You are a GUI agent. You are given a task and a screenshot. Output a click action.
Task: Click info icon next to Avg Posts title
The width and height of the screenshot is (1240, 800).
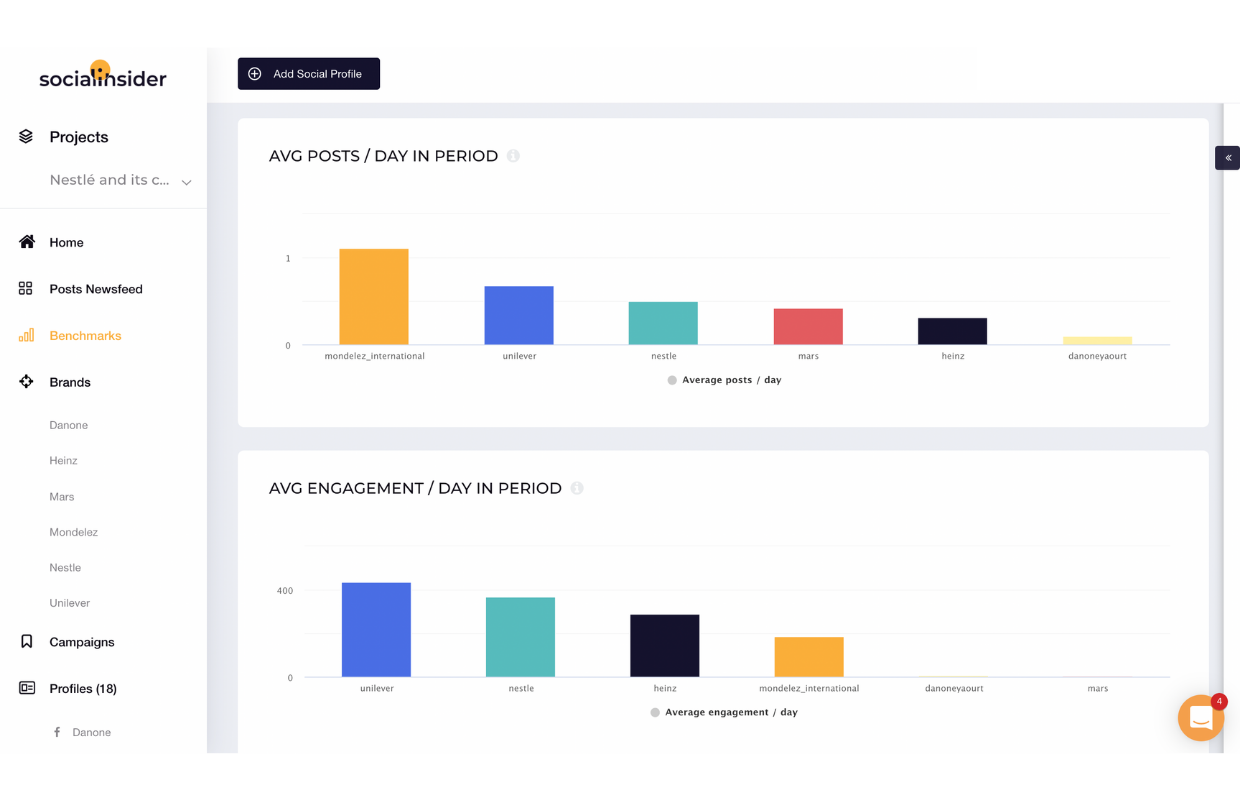[513, 156]
